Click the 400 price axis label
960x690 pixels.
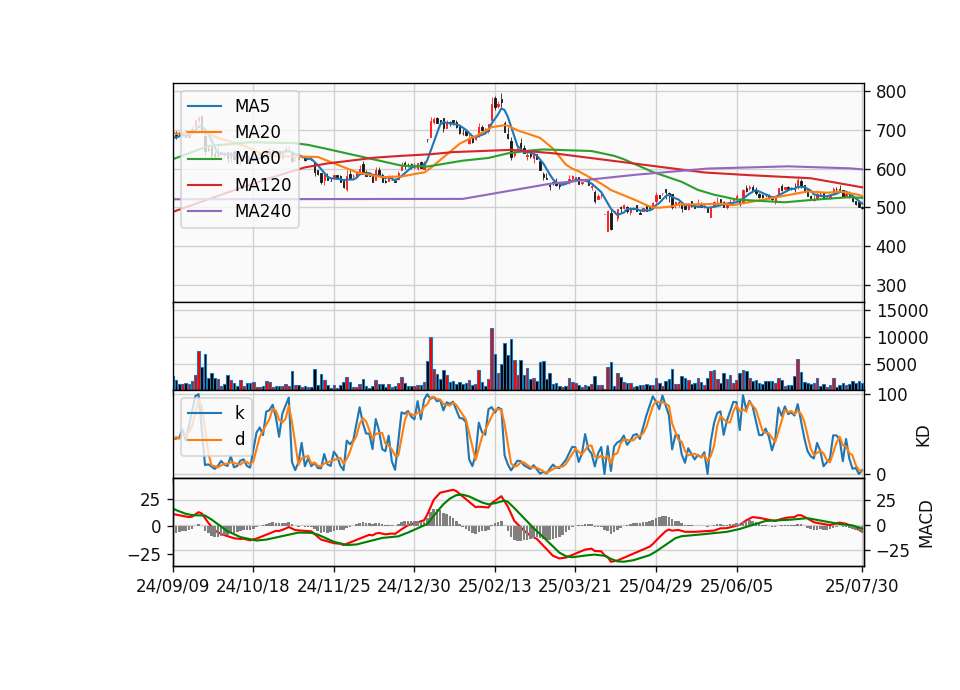coord(891,247)
